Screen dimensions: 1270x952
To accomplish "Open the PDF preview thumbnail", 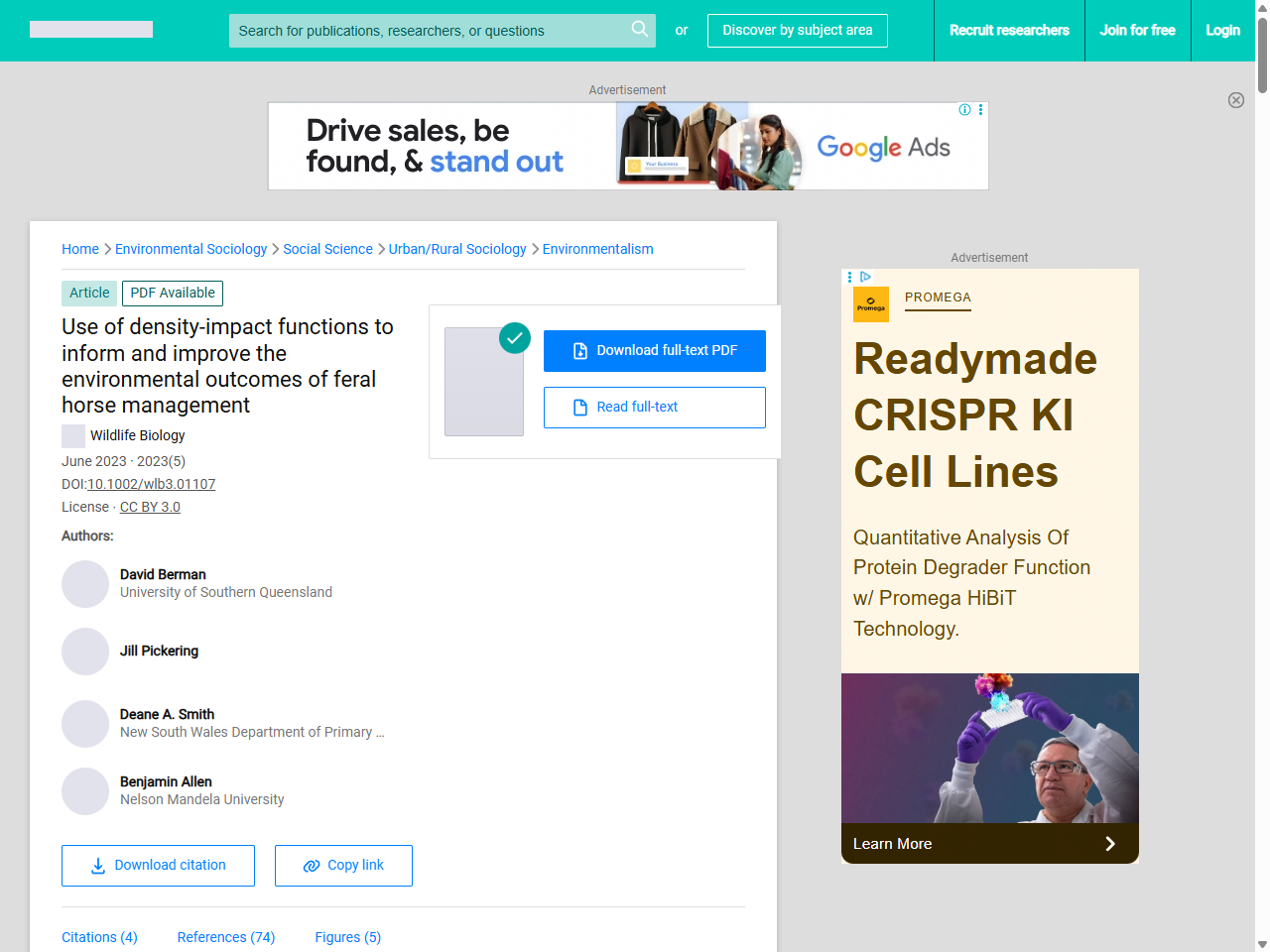I will click(x=484, y=382).
